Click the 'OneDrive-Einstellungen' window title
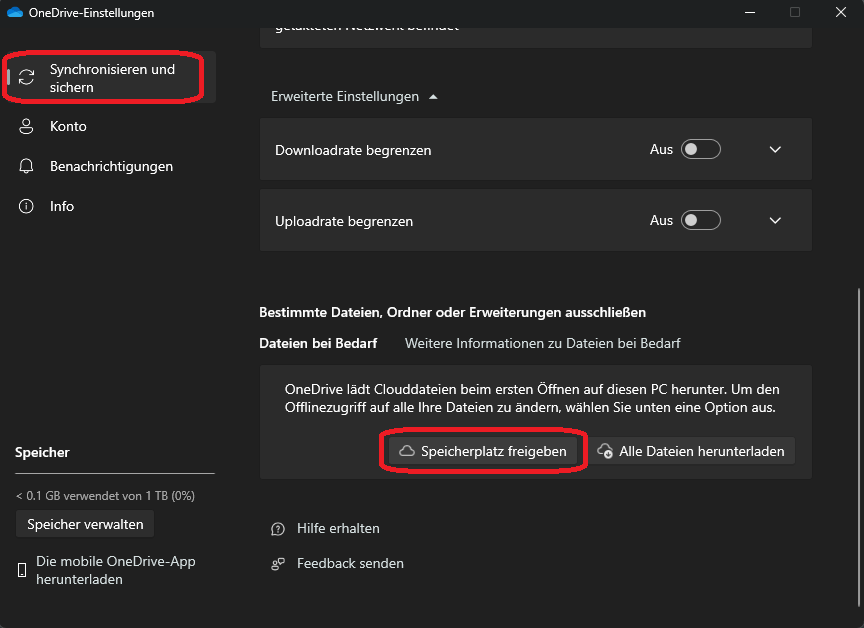Image resolution: width=864 pixels, height=628 pixels. 91,13
